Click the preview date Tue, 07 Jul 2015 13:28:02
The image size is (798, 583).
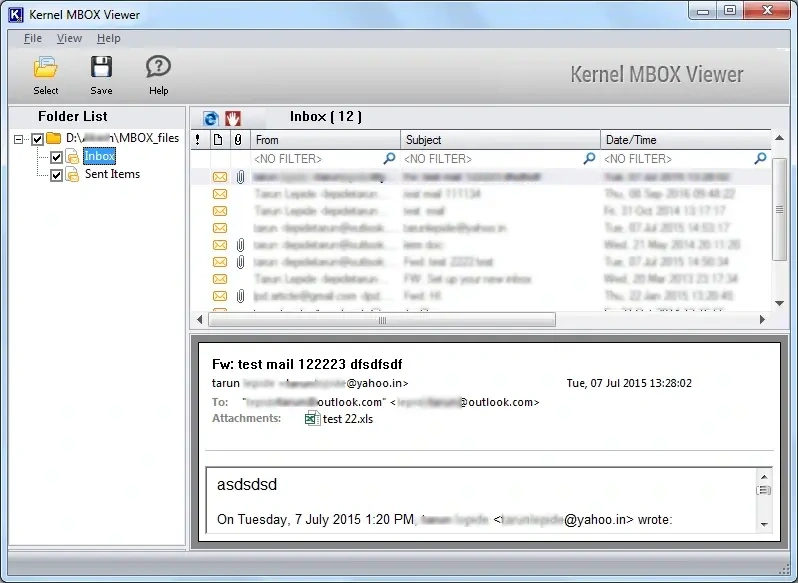(x=629, y=383)
